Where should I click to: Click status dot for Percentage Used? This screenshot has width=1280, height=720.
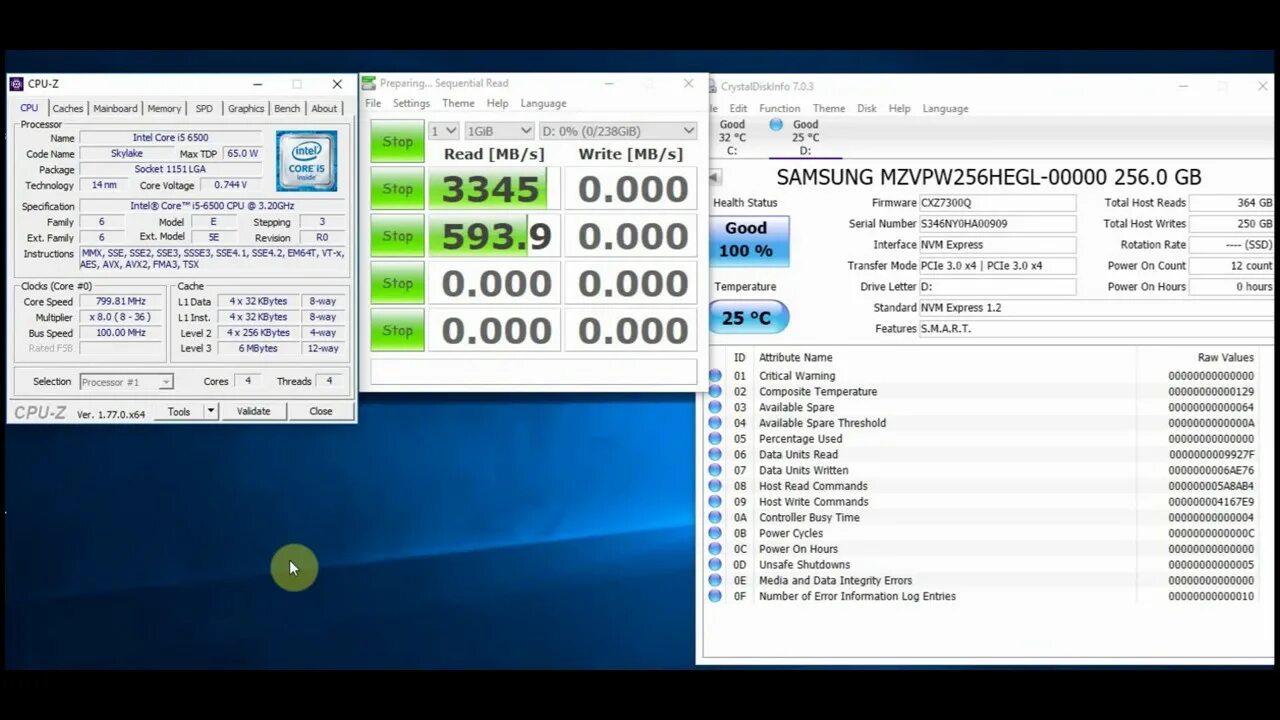tap(715, 439)
